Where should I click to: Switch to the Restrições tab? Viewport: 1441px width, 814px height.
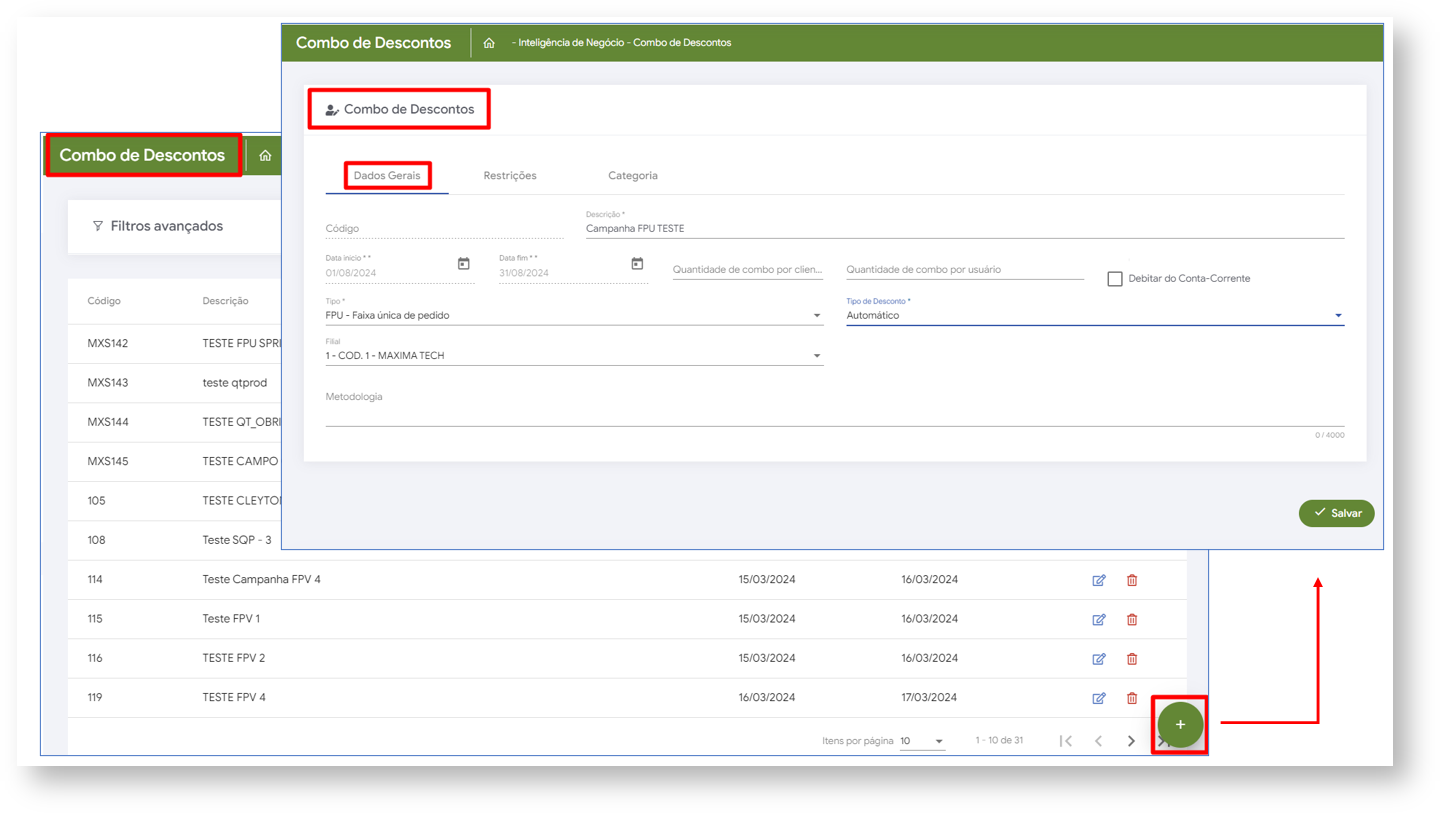click(x=510, y=176)
